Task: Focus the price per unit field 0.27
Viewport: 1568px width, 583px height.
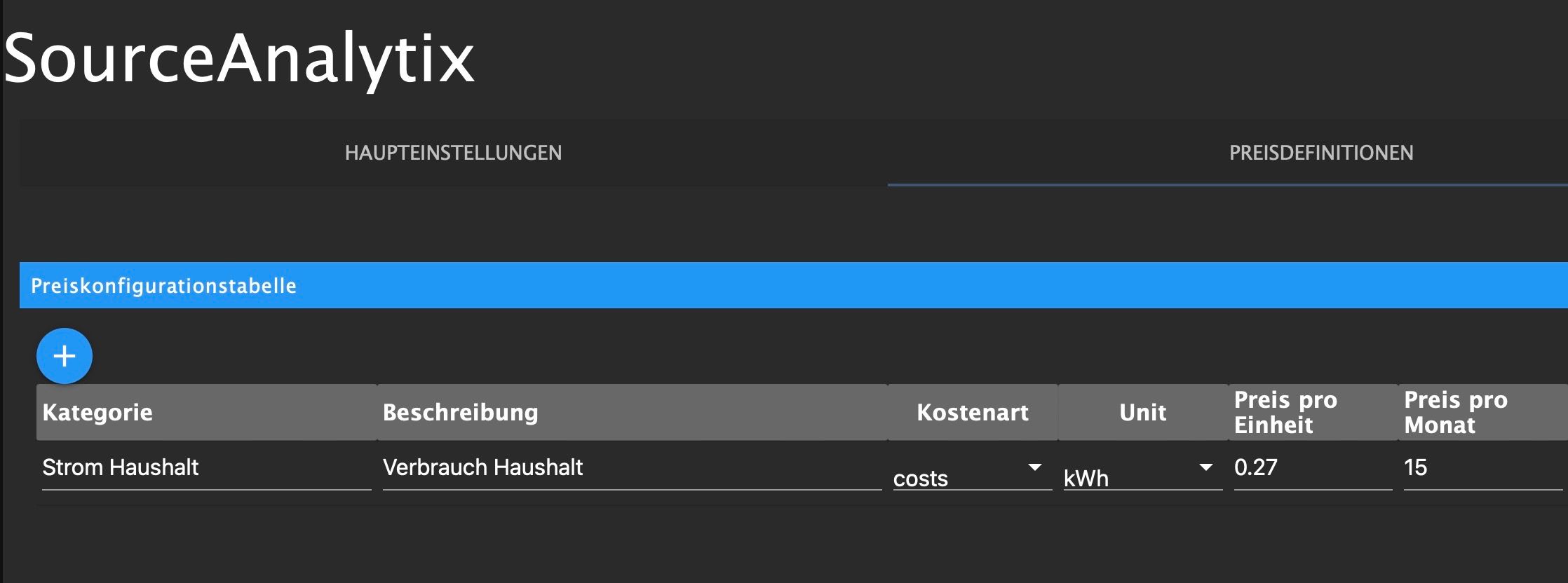Action: click(1312, 467)
